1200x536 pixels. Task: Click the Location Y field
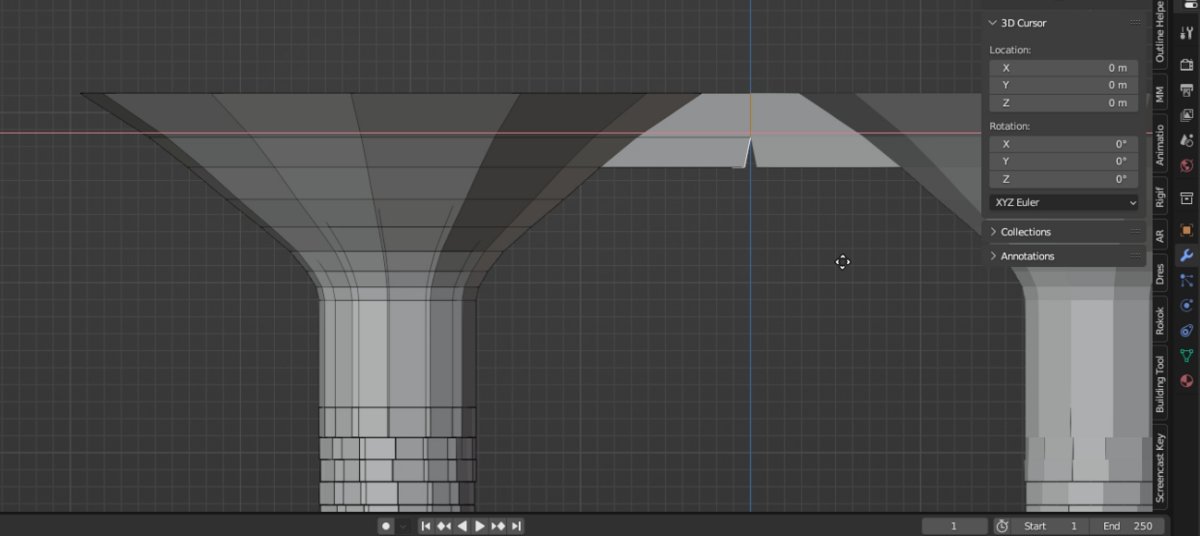coord(1064,85)
